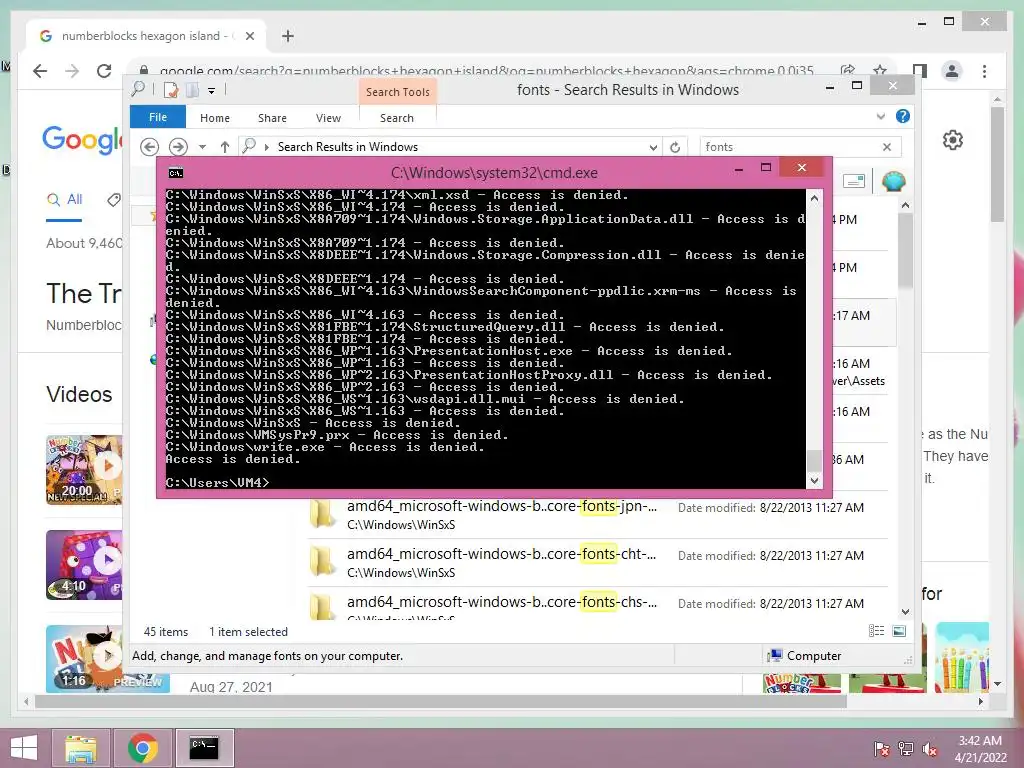Open Windows Start button
1024x768 pixels.
coord(24,748)
